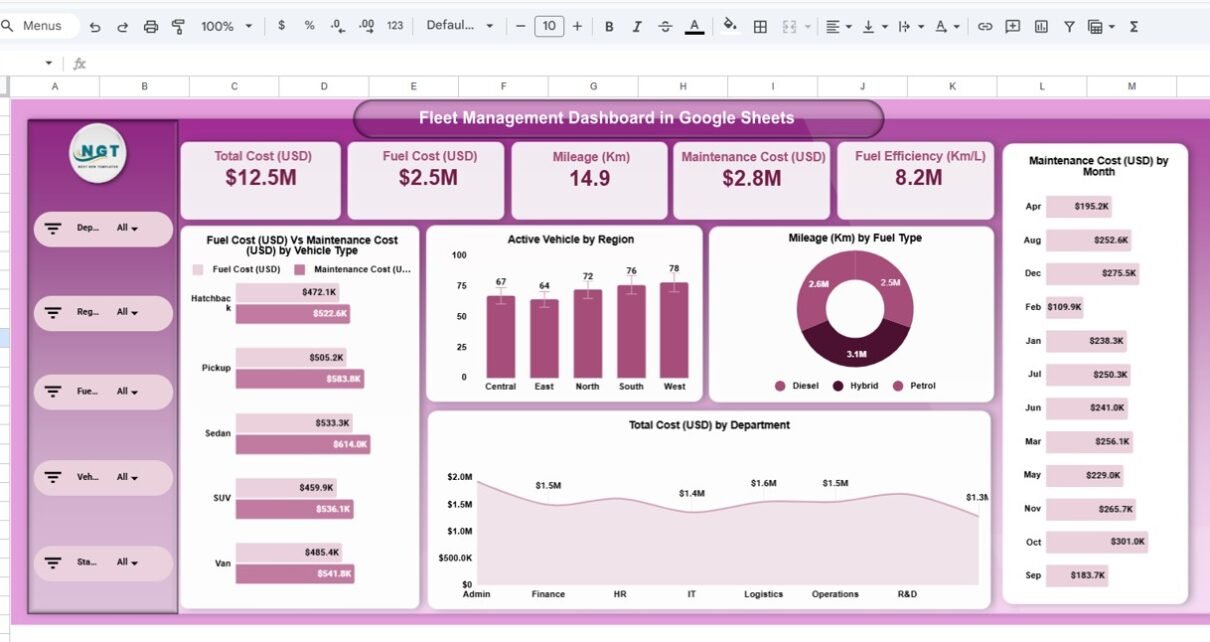Image resolution: width=1210 pixels, height=642 pixels.
Task: Click the font size input field
Action: click(x=548, y=26)
